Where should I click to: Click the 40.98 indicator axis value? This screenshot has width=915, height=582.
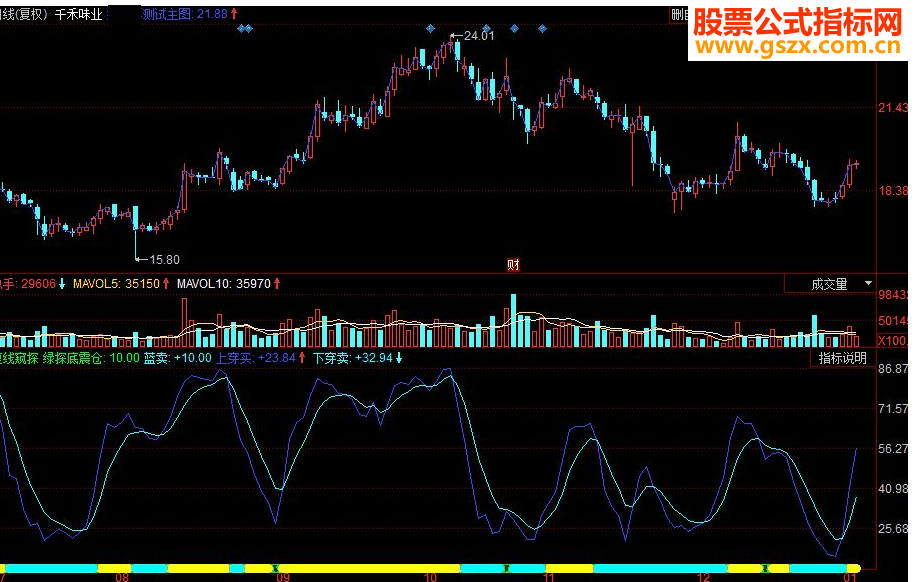pos(893,489)
